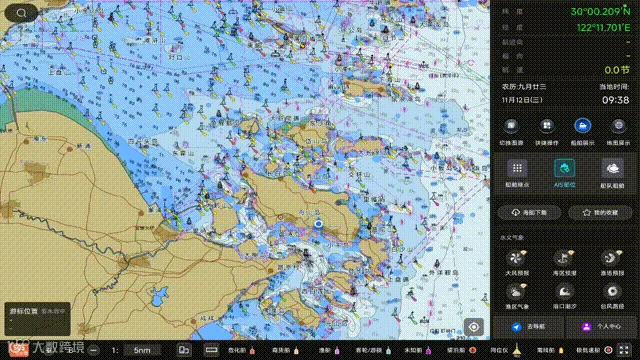The image size is (640, 360).
Task: Toggle fullscreen with the corner-brackets icon
Action: pyautogui.click(x=624, y=350)
